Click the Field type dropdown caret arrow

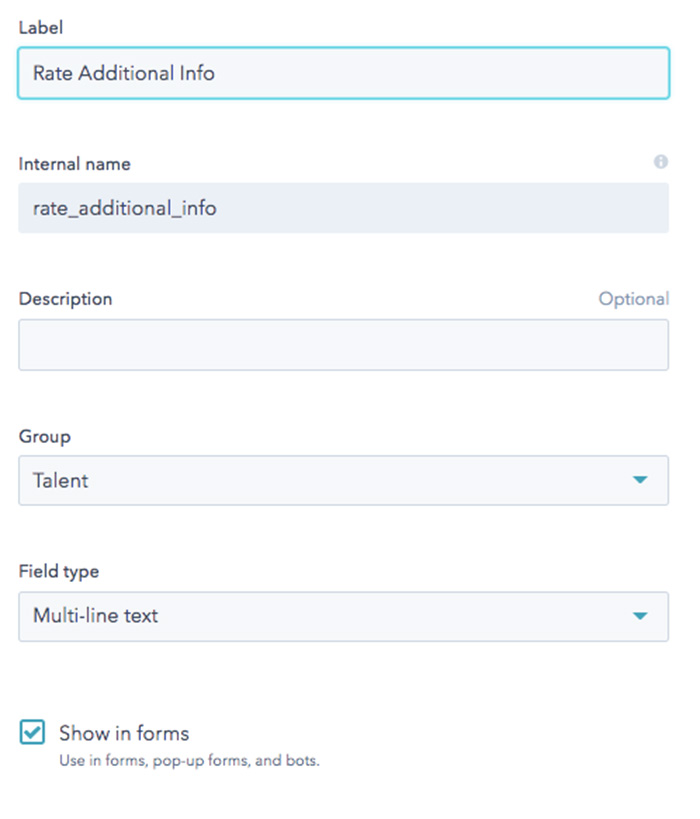640,616
